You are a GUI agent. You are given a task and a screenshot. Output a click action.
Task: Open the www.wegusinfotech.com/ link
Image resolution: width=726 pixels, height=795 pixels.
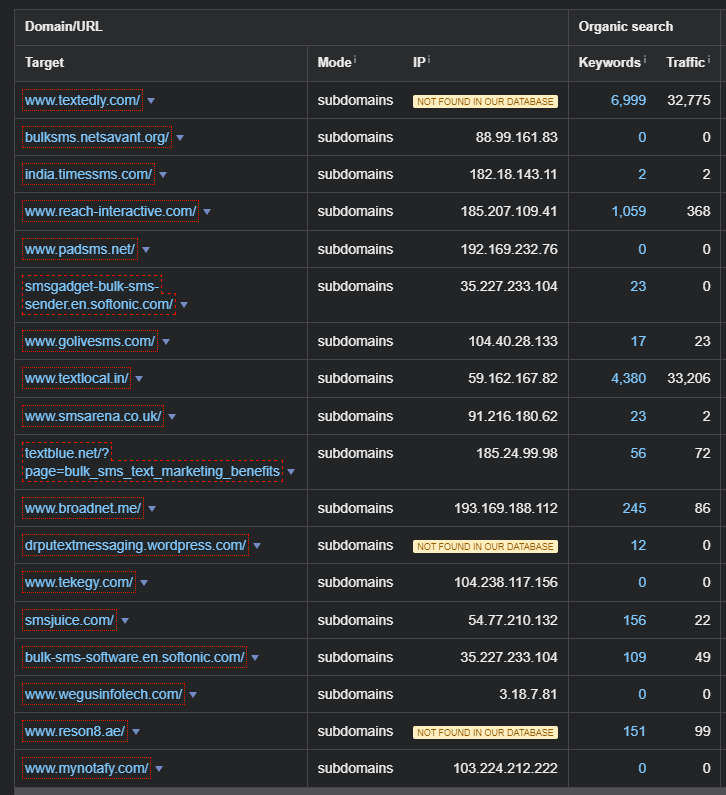103,695
